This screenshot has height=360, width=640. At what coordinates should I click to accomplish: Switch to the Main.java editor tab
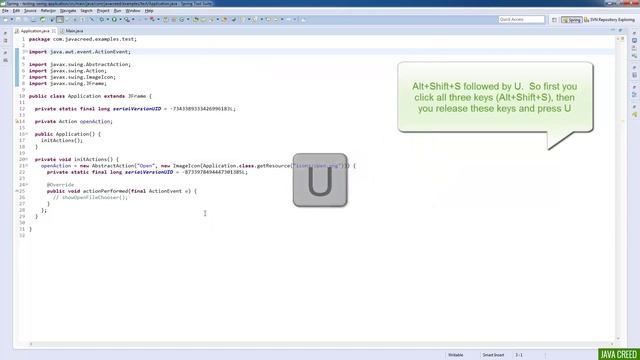click(x=72, y=31)
